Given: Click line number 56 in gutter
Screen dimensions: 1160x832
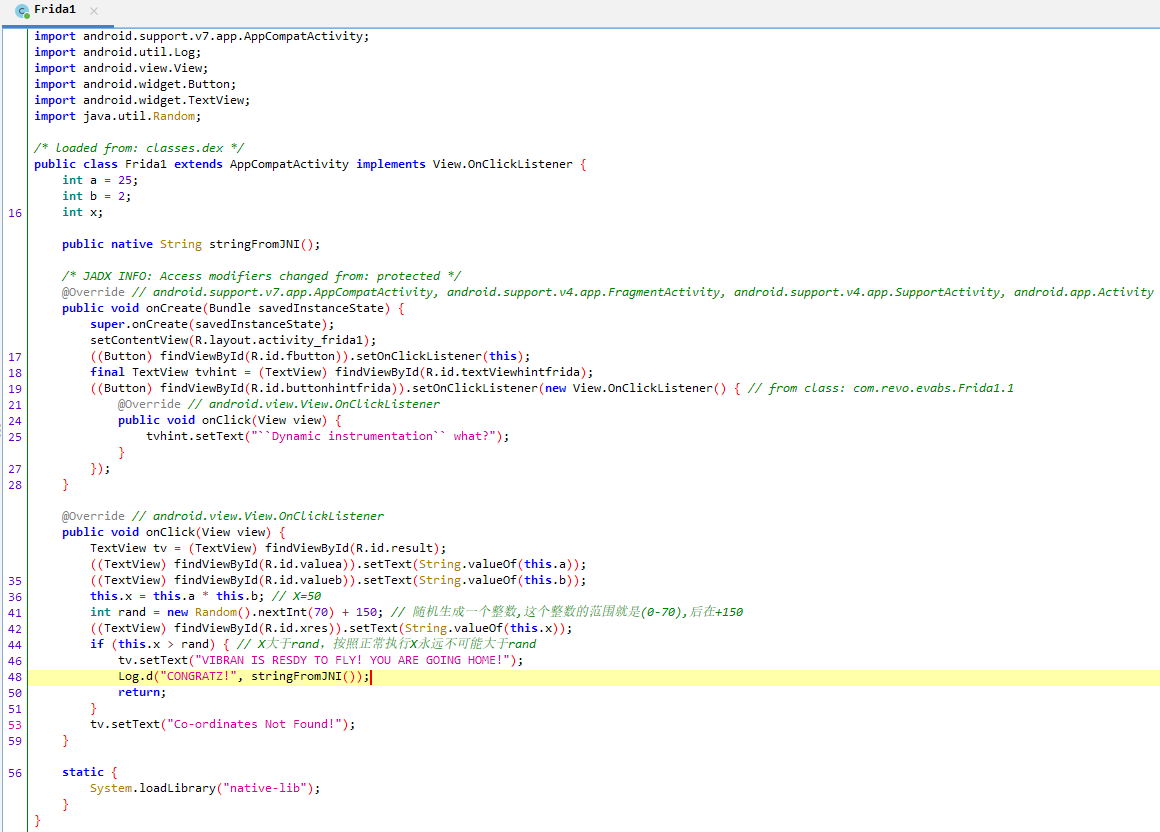Looking at the screenshot, I should (x=15, y=774).
